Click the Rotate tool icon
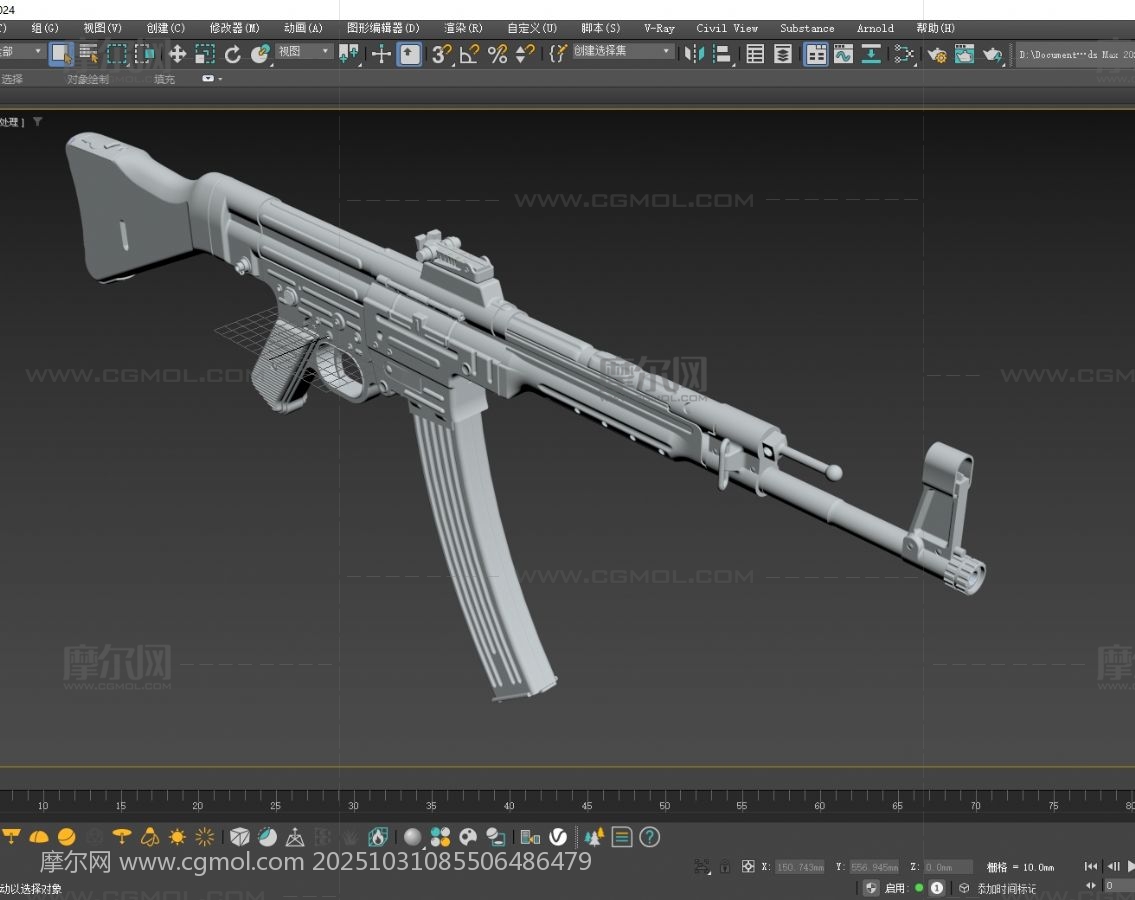The width and height of the screenshot is (1135, 900). (233, 54)
